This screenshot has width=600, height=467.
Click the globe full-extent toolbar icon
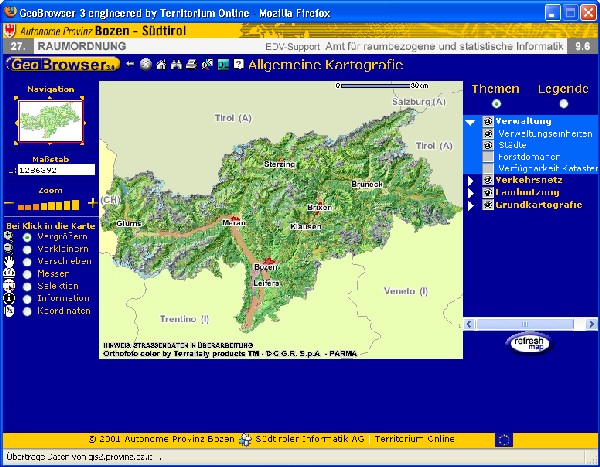[146, 64]
